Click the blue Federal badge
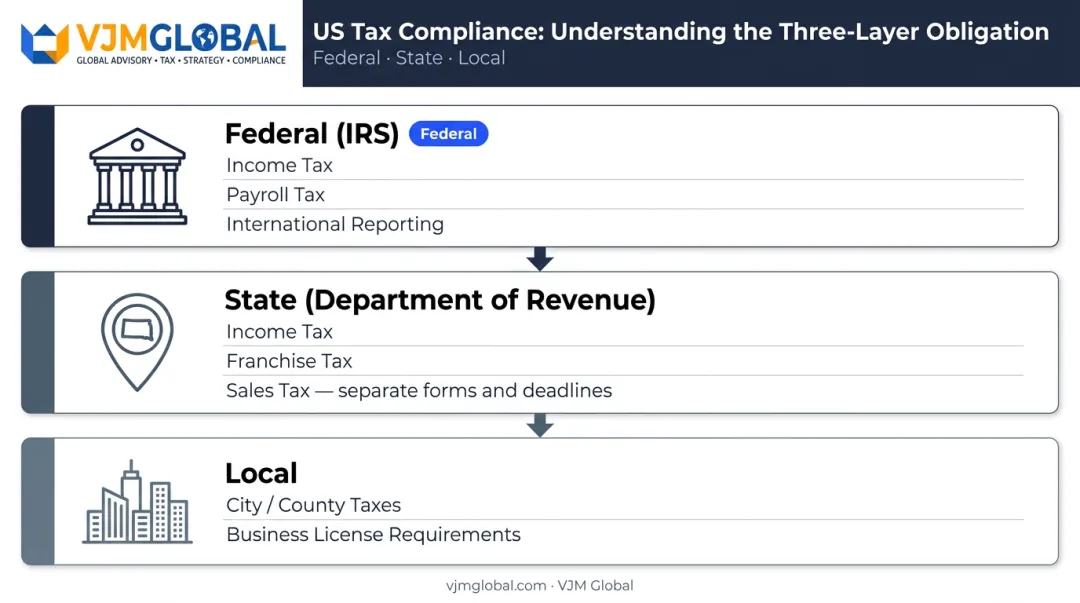 (448, 134)
